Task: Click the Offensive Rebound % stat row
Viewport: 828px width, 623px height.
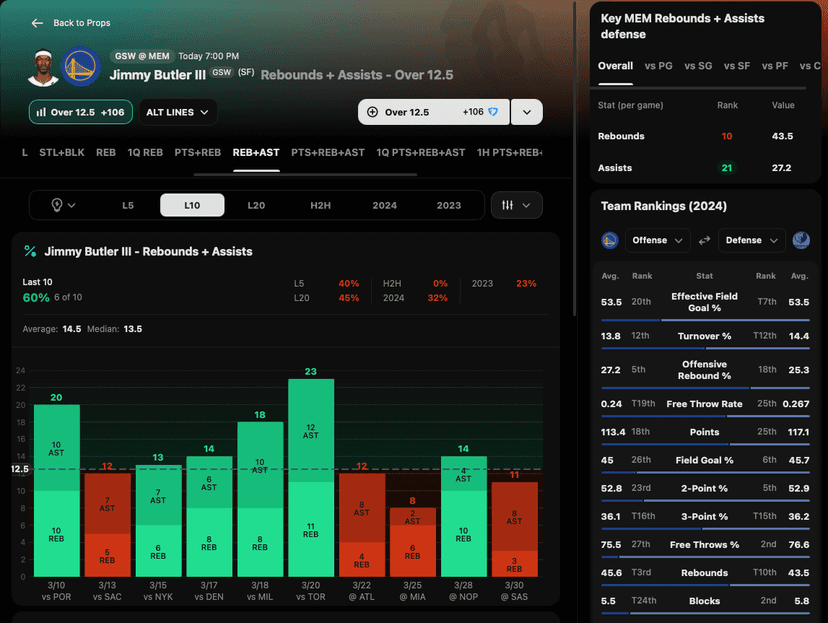Action: [x=705, y=370]
